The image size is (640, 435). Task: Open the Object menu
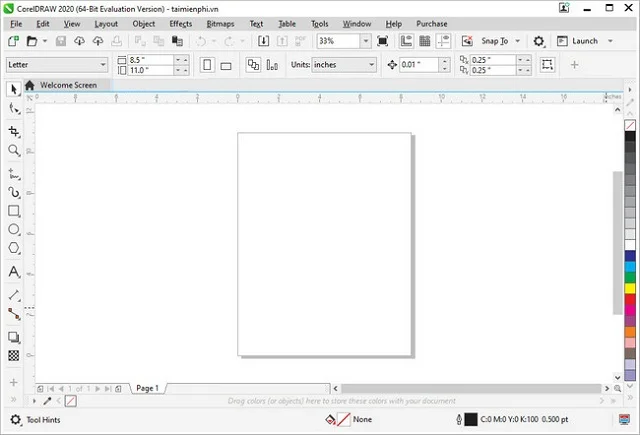tap(144, 24)
